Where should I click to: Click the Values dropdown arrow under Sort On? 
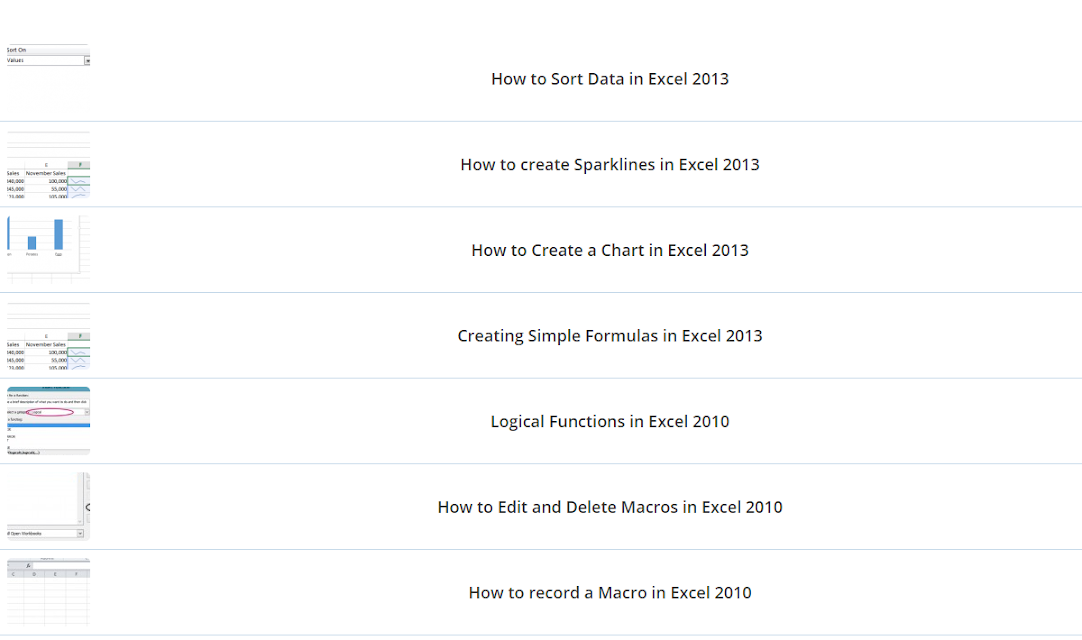(x=87, y=61)
